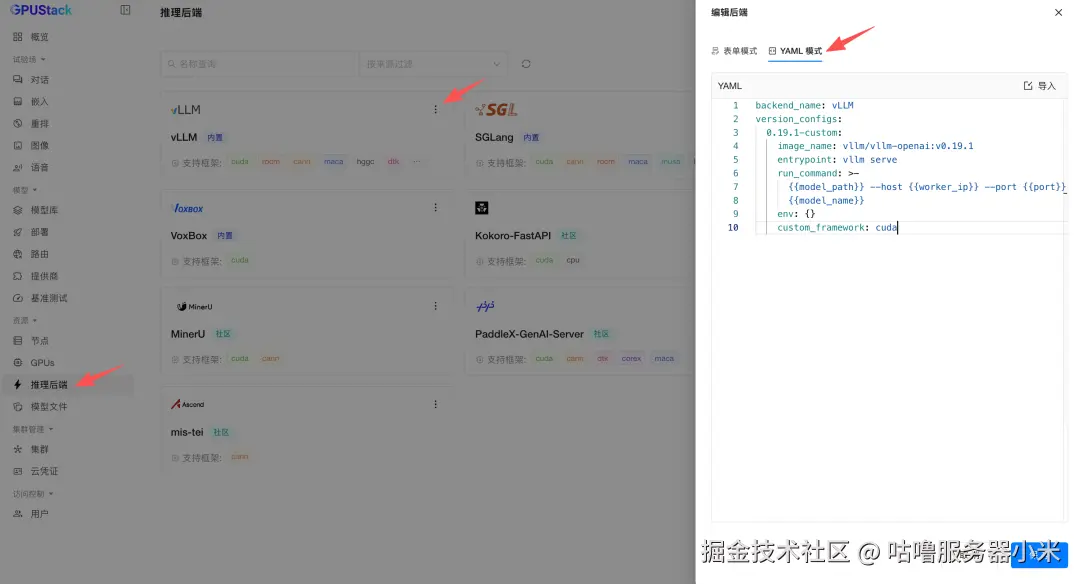
Task: Go to 模型库 model catalog icon
Action: (x=18, y=210)
